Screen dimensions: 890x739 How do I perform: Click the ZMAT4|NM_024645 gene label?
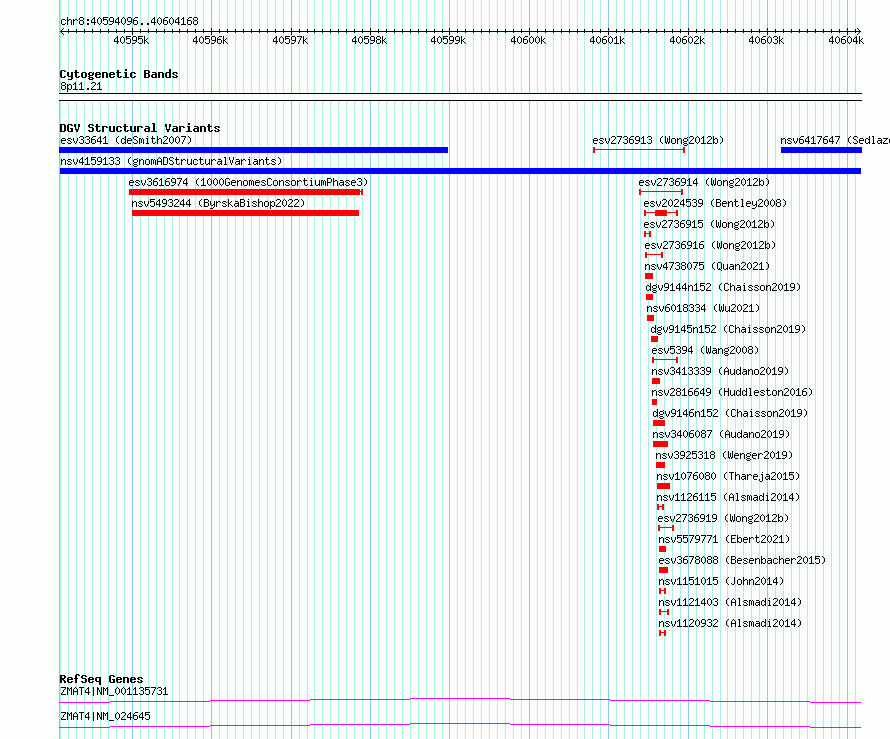(x=106, y=716)
